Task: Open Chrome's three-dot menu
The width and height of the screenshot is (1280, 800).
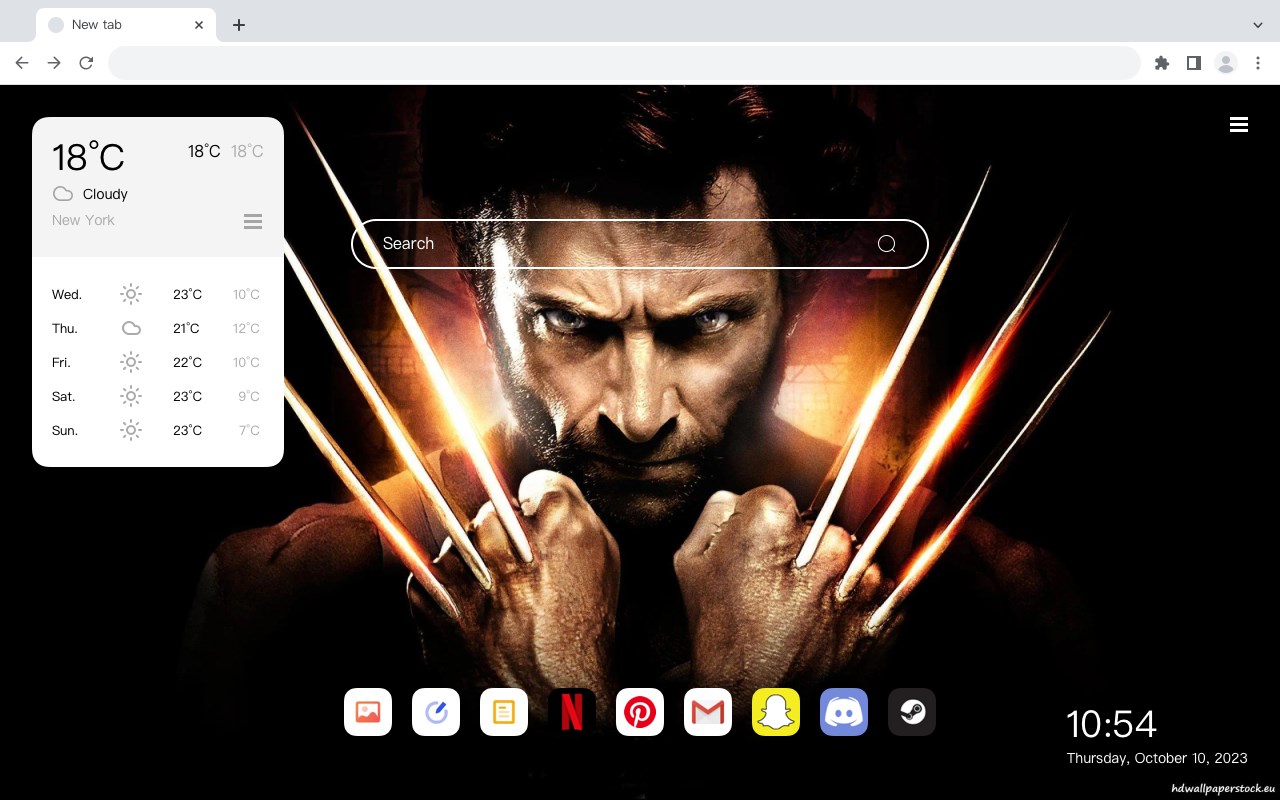Action: point(1258,63)
